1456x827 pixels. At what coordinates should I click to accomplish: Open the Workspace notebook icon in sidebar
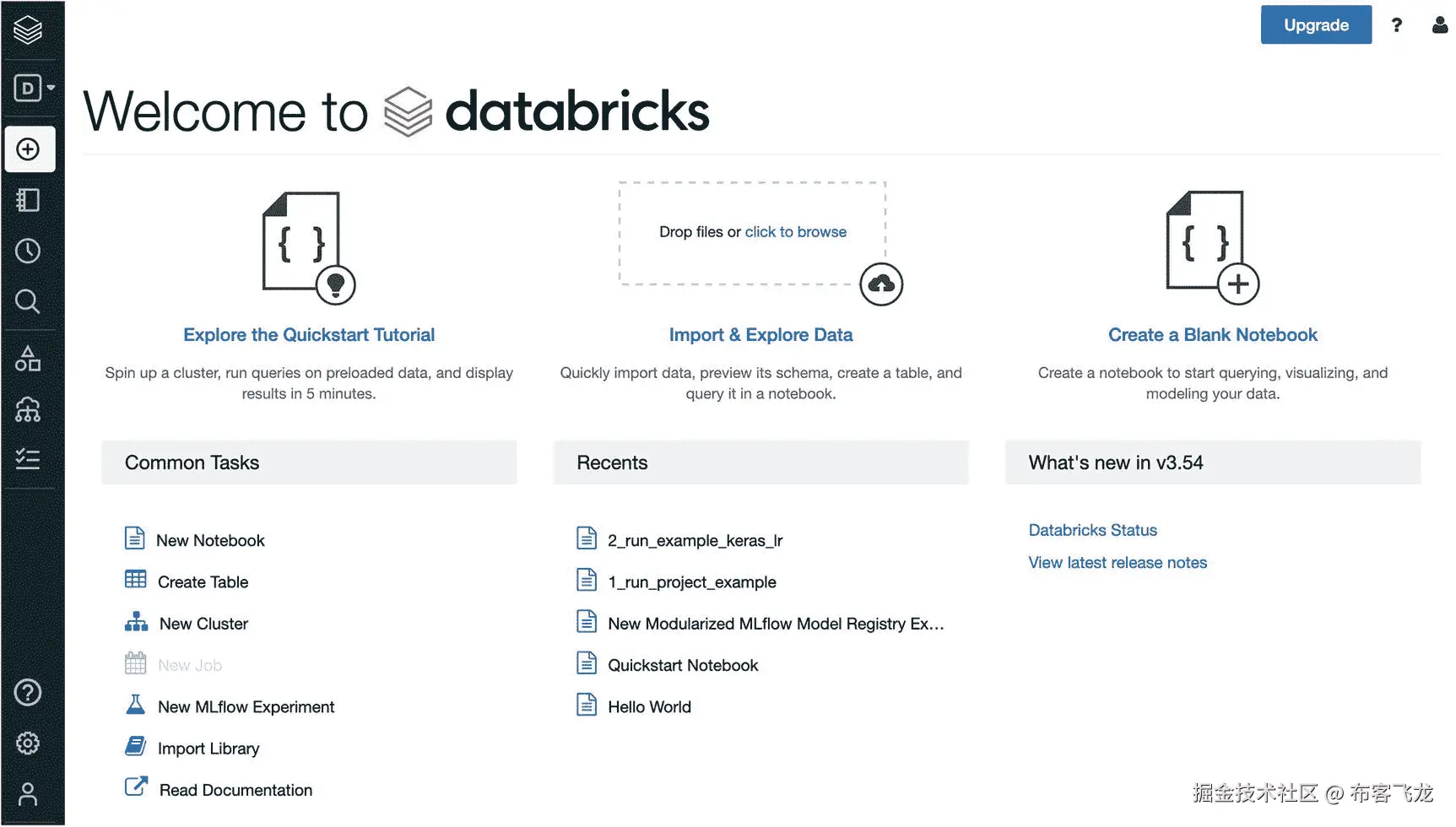click(x=29, y=200)
